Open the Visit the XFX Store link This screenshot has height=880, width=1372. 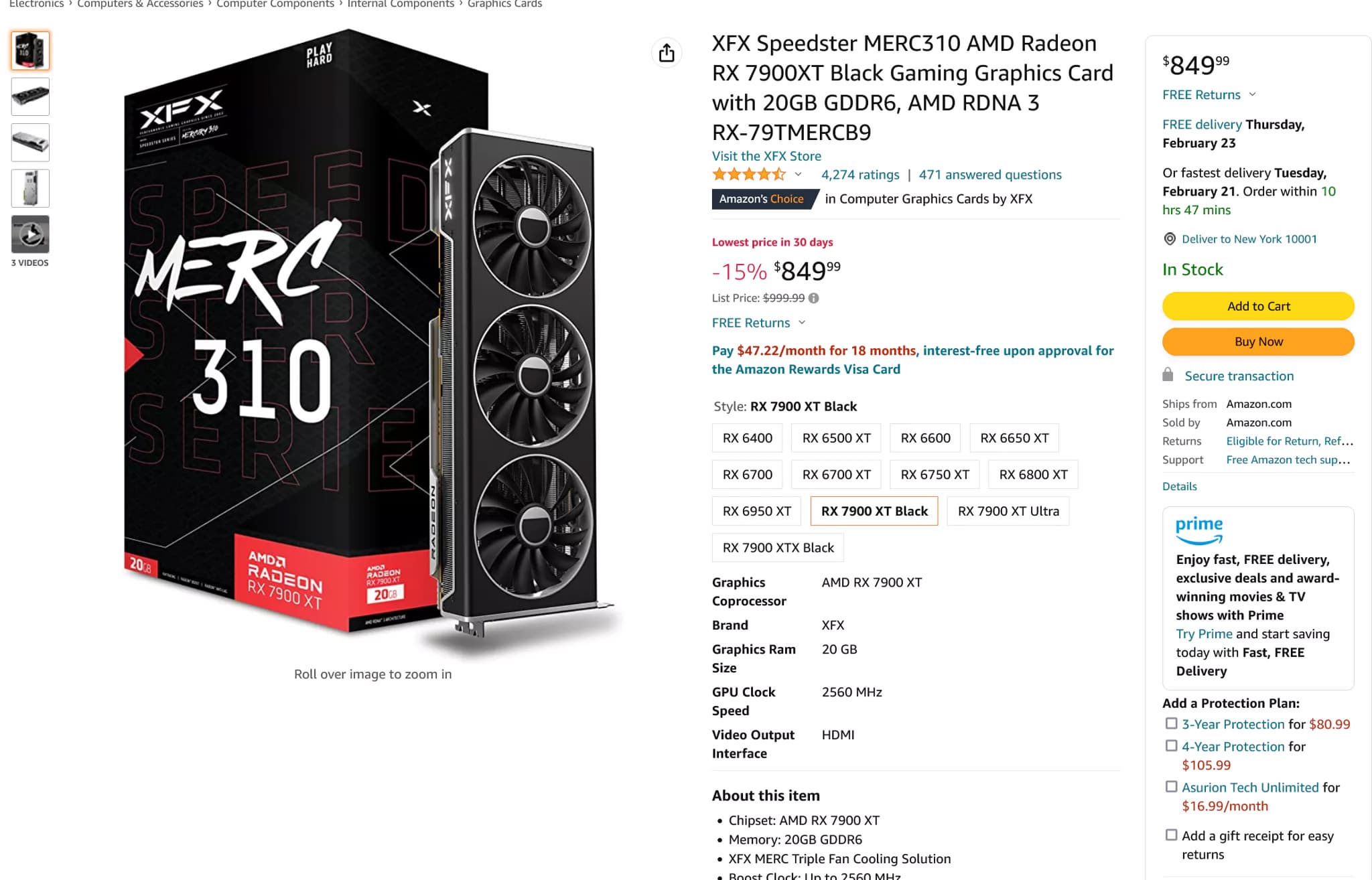point(766,156)
